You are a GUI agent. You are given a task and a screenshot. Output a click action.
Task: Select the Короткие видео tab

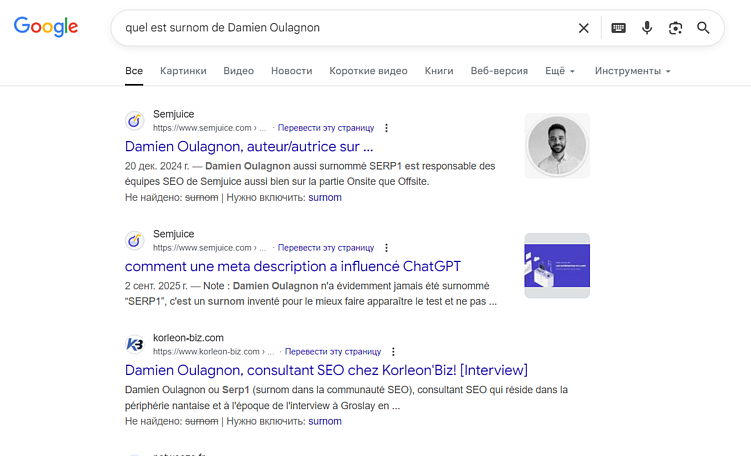368,71
